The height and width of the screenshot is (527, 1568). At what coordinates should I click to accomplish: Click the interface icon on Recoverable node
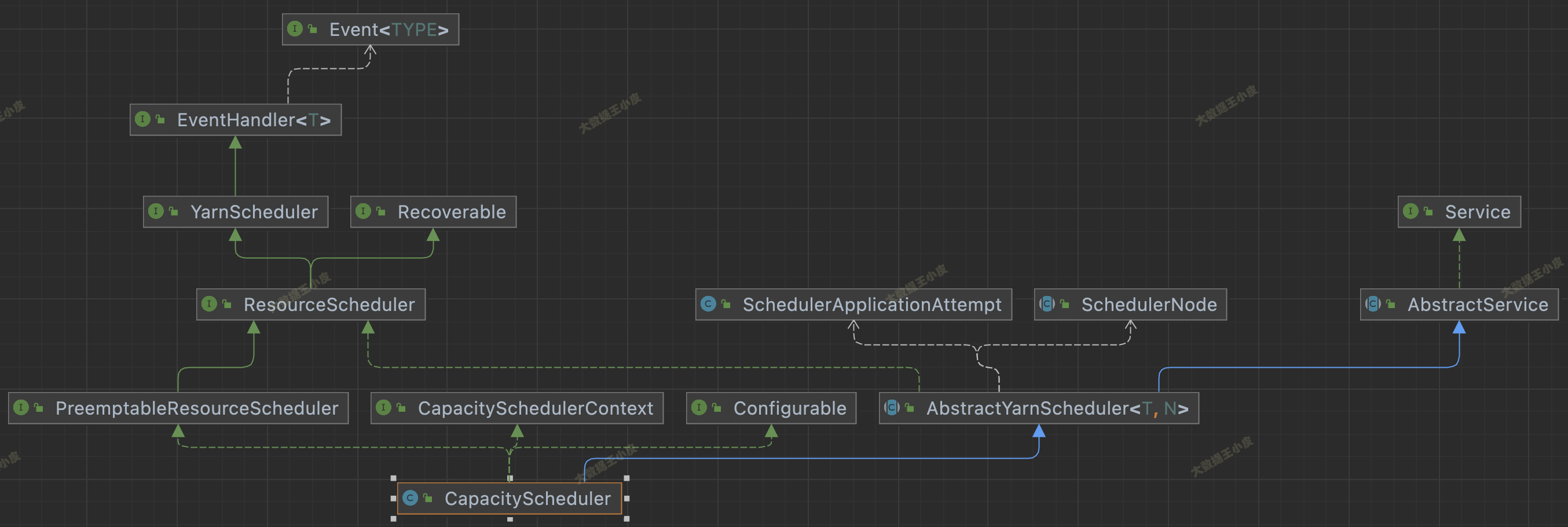tap(363, 211)
